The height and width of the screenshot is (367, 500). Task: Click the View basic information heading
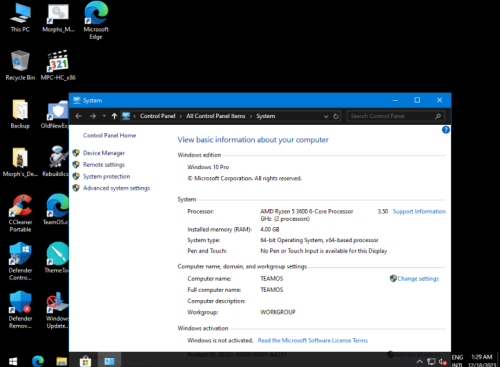pos(253,140)
